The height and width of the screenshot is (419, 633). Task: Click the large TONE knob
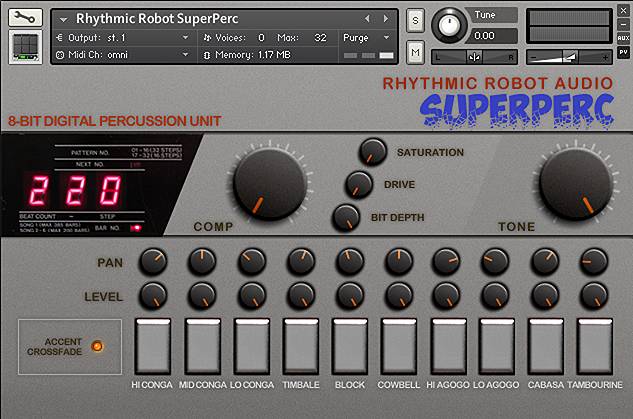[x=576, y=184]
